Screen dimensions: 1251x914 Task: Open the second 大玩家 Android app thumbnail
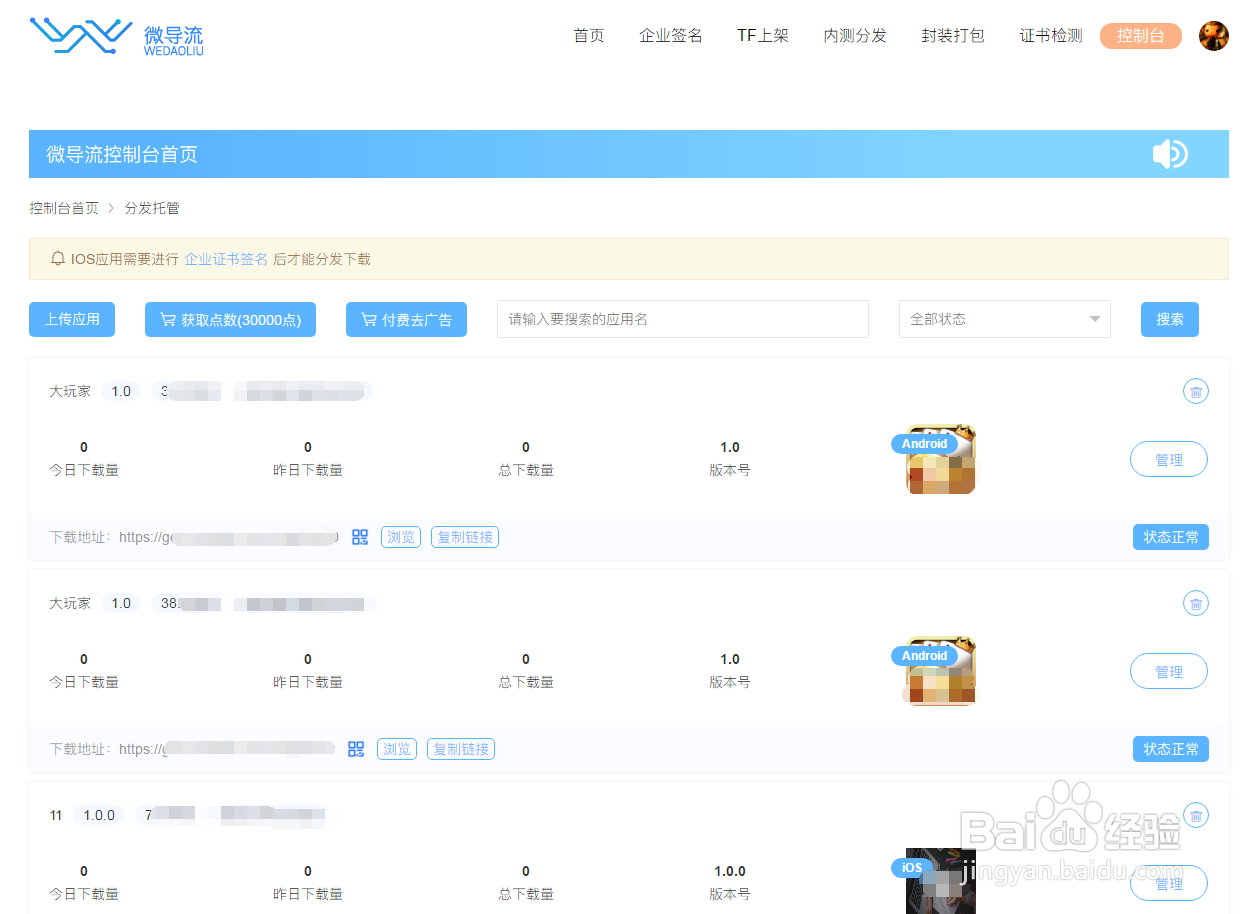pos(941,671)
